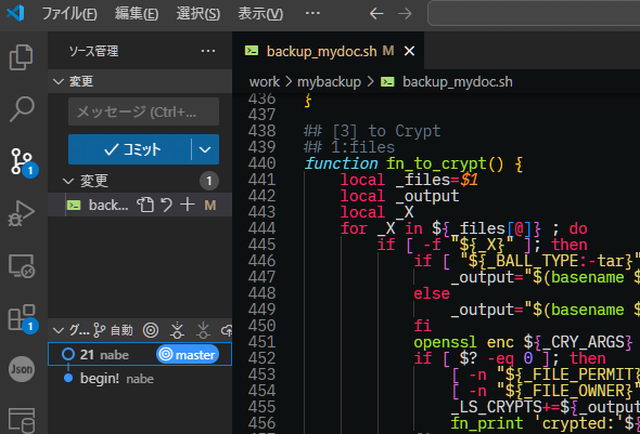Open commit options dropdown arrow
The width and height of the screenshot is (640, 434).
coord(205,149)
